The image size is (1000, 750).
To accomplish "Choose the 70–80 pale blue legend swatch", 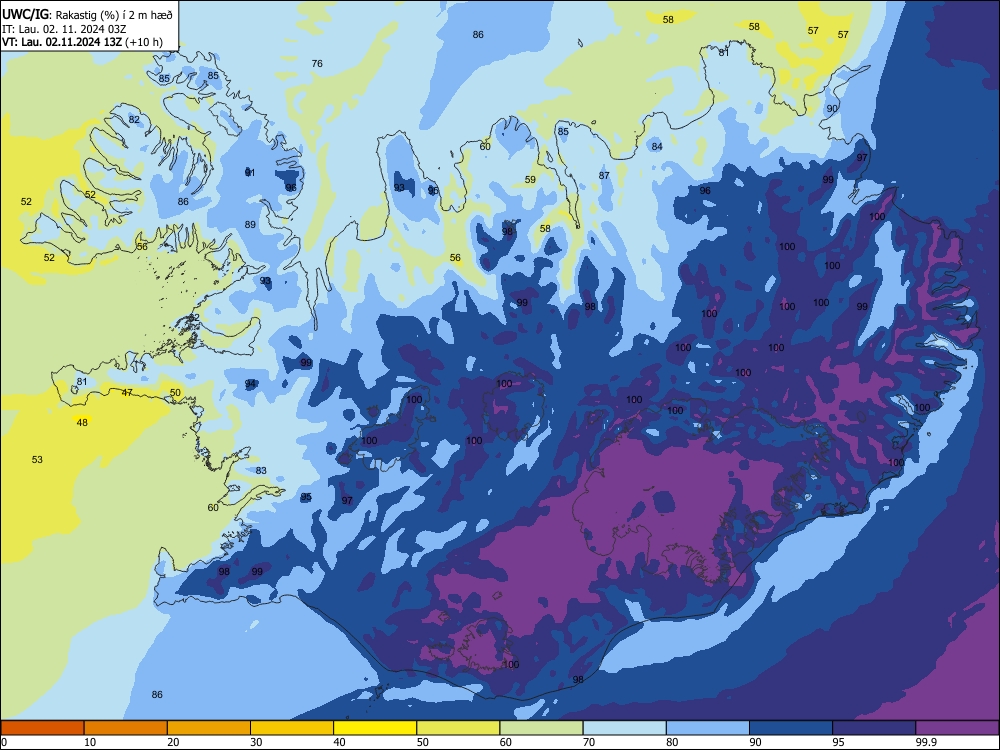I will (x=624, y=728).
